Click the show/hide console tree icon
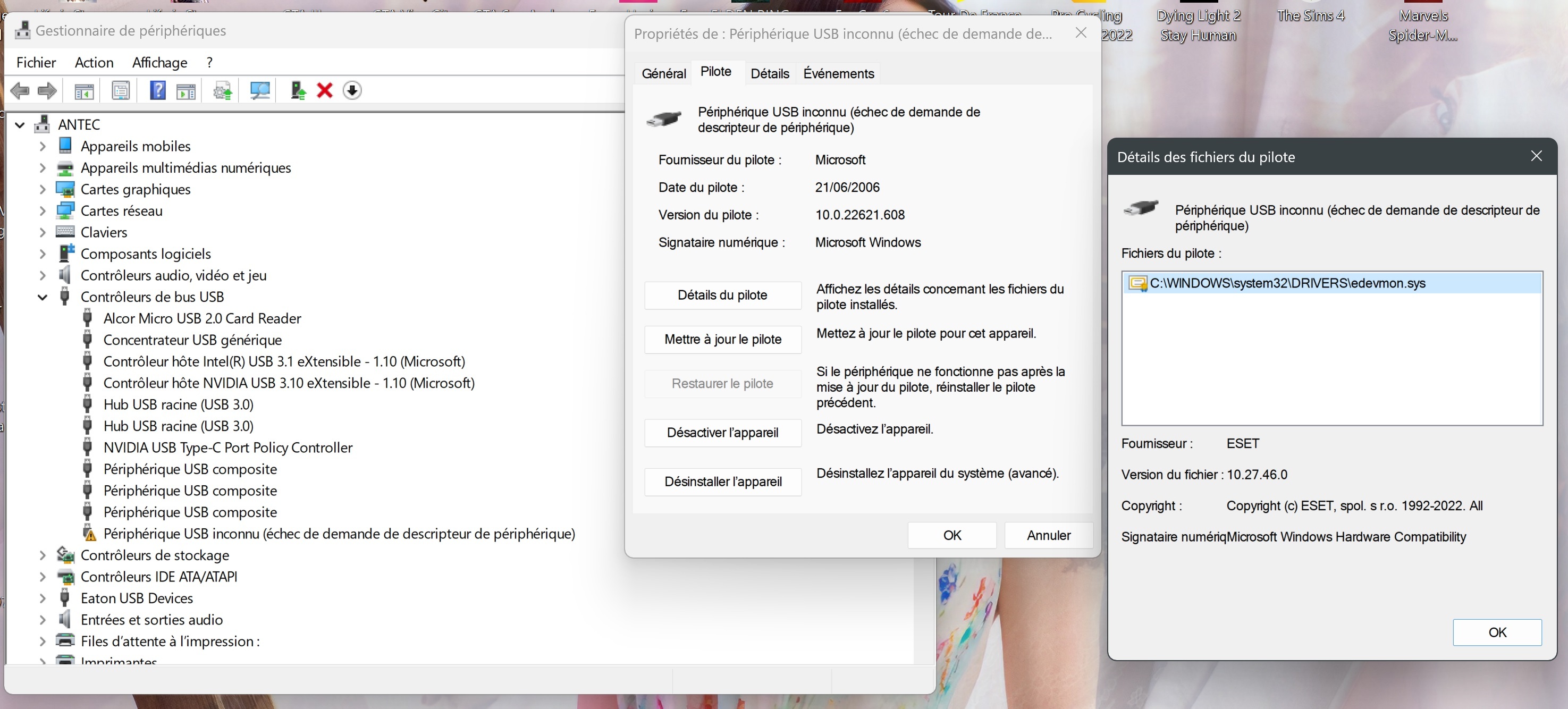 [x=84, y=91]
